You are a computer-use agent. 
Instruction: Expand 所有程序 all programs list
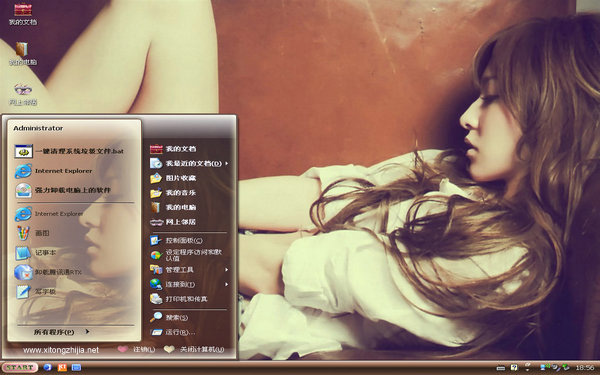(x=61, y=332)
